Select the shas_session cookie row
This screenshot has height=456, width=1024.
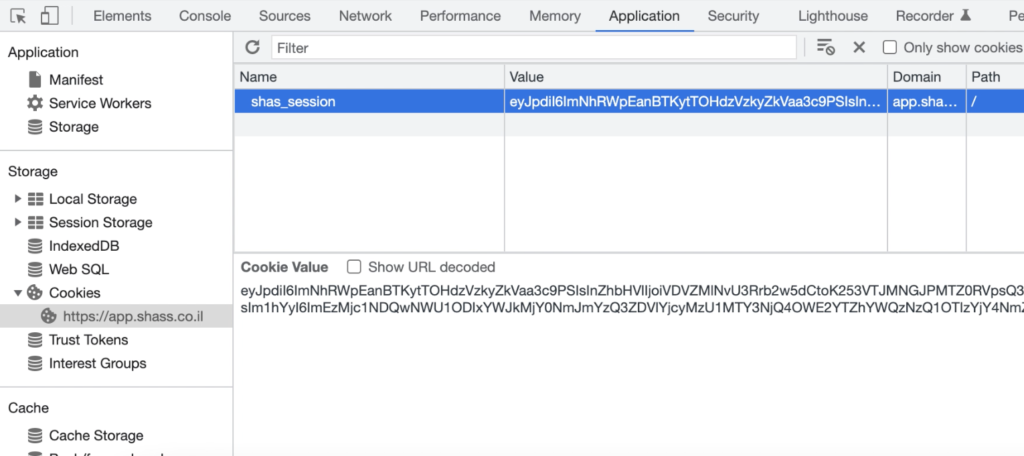(629, 101)
